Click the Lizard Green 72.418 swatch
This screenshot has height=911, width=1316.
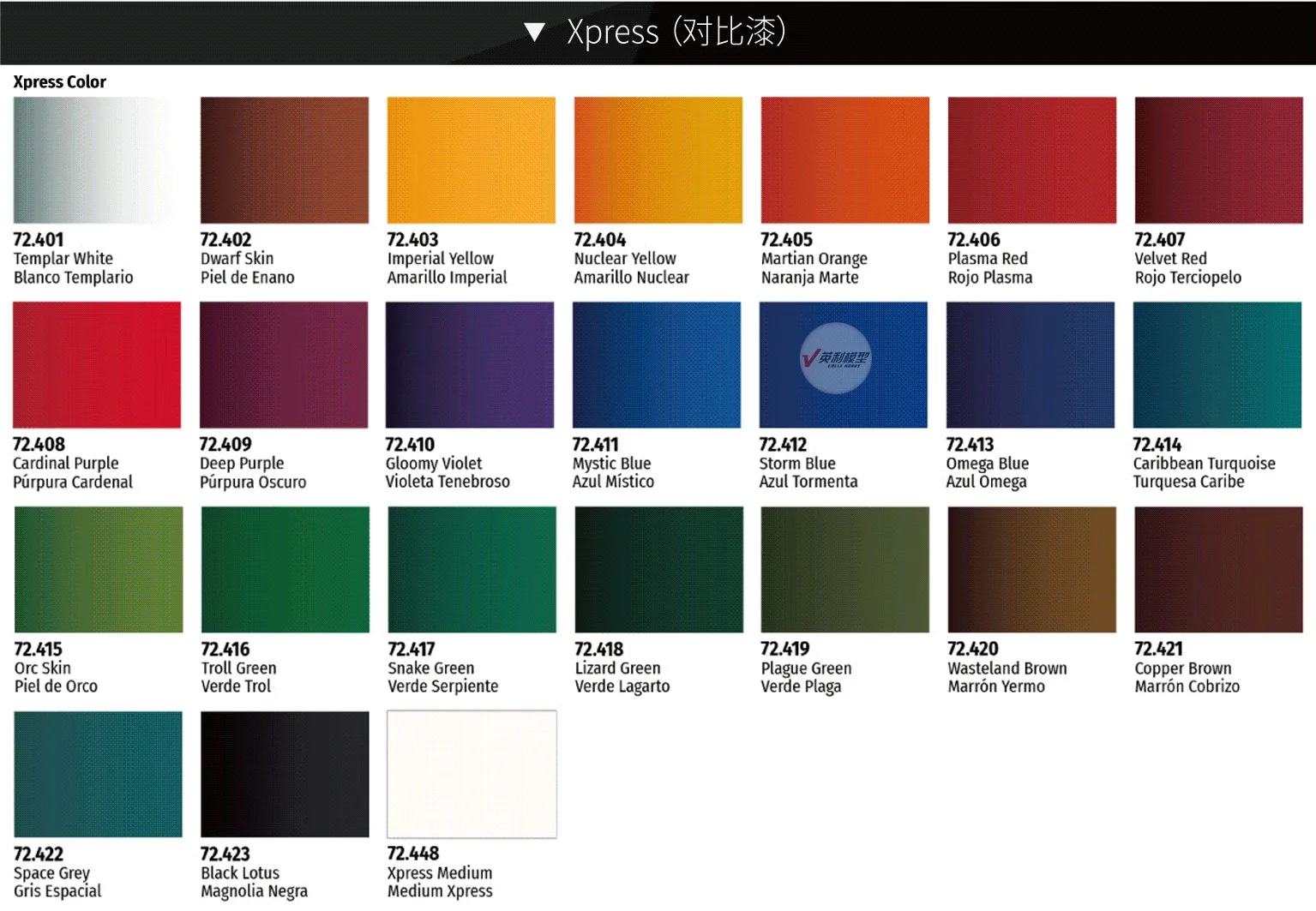tap(659, 570)
